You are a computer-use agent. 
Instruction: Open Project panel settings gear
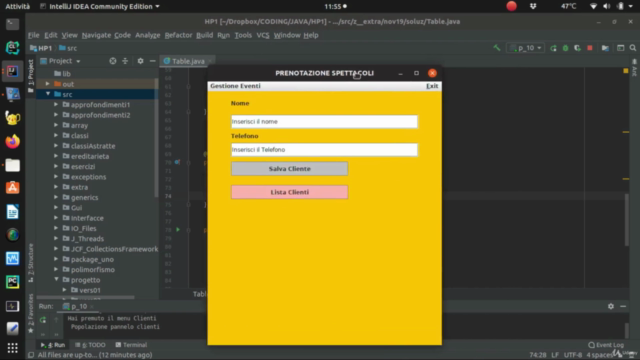point(140,61)
